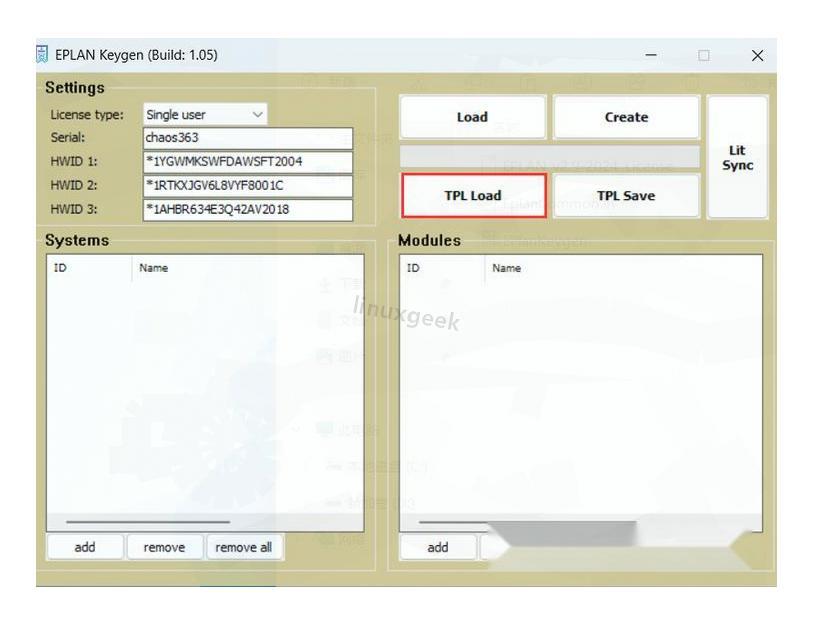The image size is (814, 626).
Task: Click the TPL Save button
Action: coord(626,196)
